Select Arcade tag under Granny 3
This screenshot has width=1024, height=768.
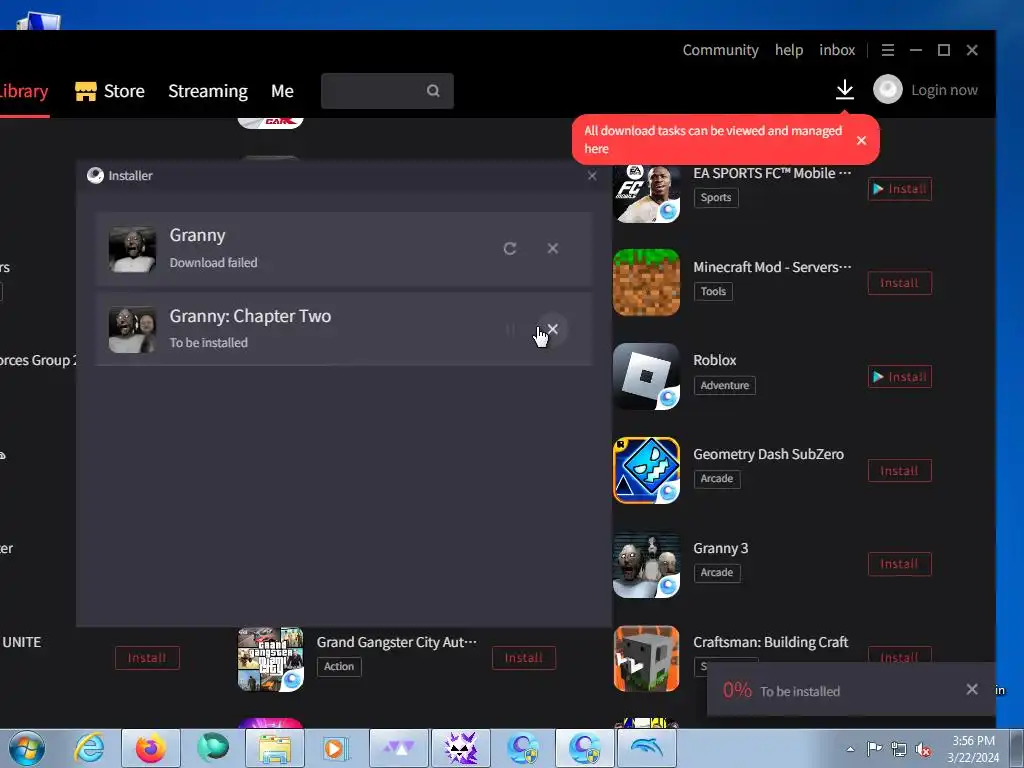click(716, 573)
